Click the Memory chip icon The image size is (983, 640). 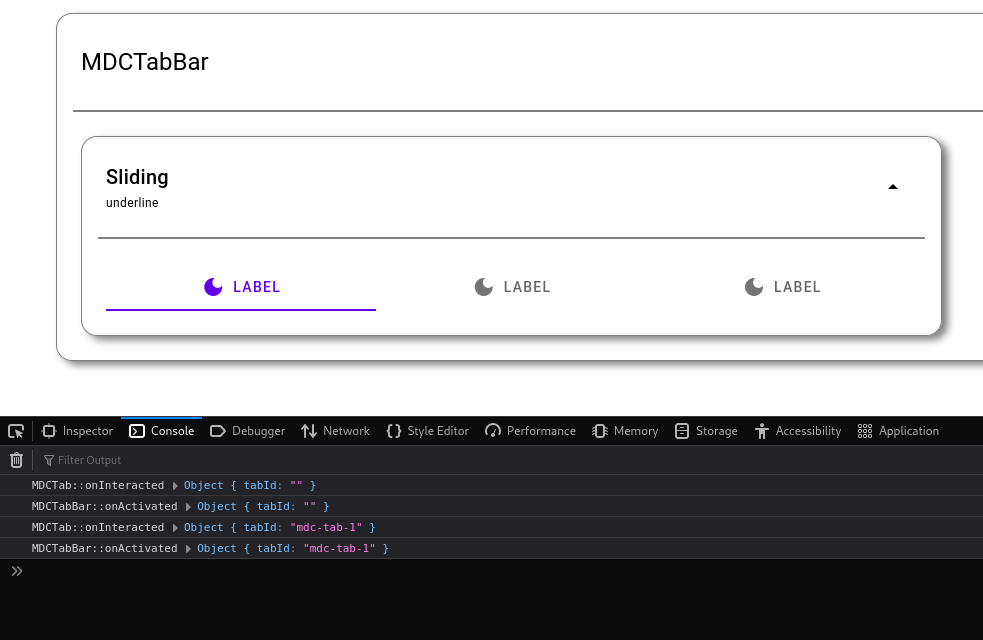tap(598, 430)
